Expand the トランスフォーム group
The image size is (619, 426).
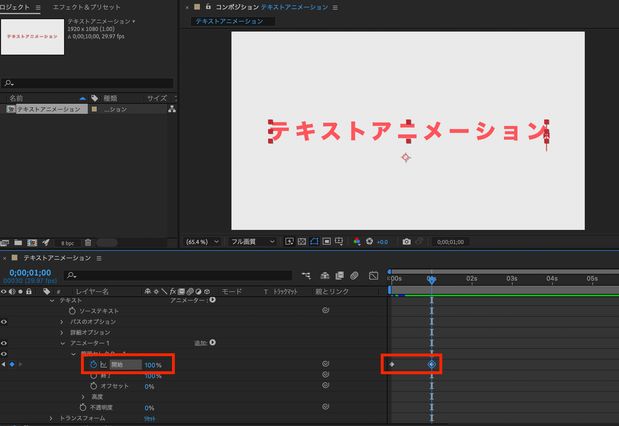(x=51, y=418)
